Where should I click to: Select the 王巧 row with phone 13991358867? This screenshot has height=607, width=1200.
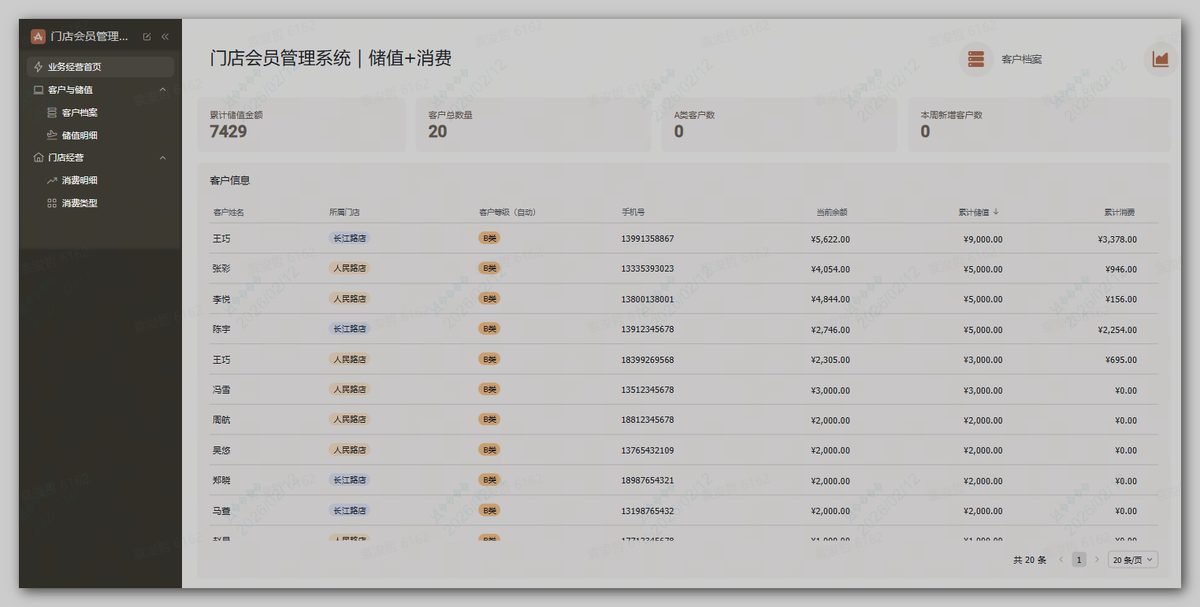[x=684, y=239]
